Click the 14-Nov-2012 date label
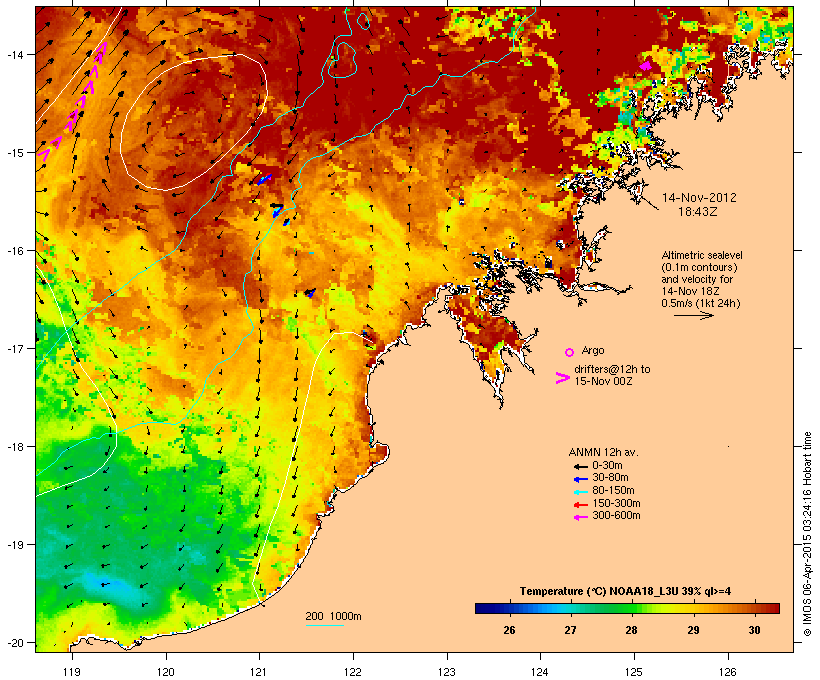The width and height of the screenshot is (820, 680). pyautogui.click(x=699, y=198)
